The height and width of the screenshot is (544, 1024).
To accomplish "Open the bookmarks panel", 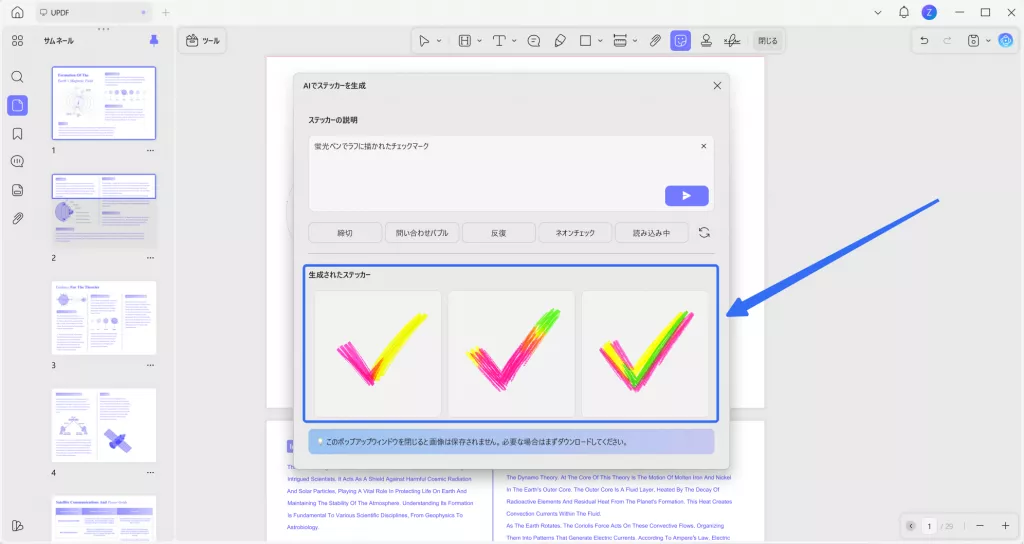I will tap(18, 134).
